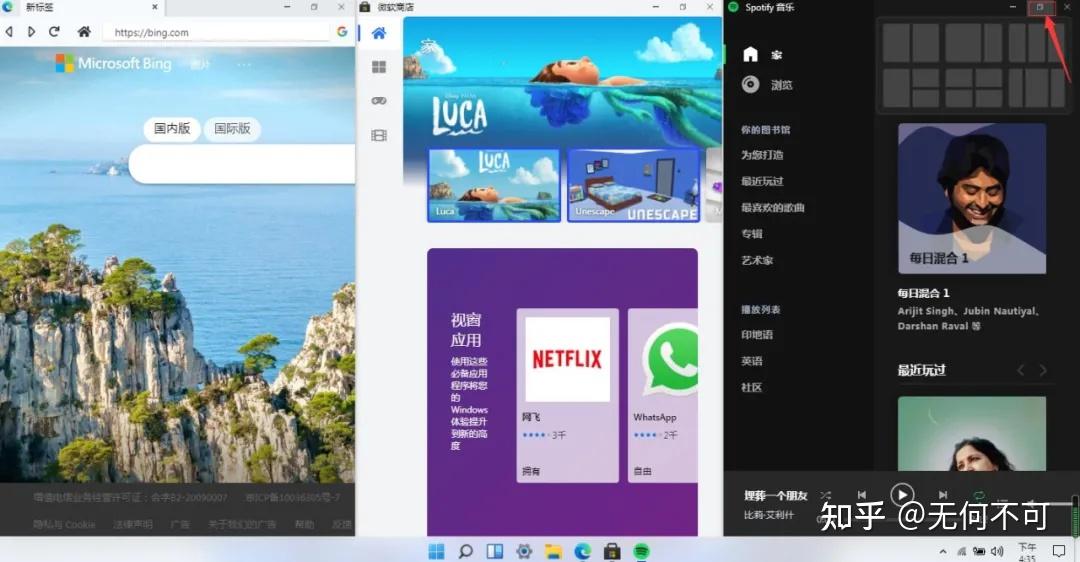Open File Explorer from the taskbar

click(x=554, y=551)
